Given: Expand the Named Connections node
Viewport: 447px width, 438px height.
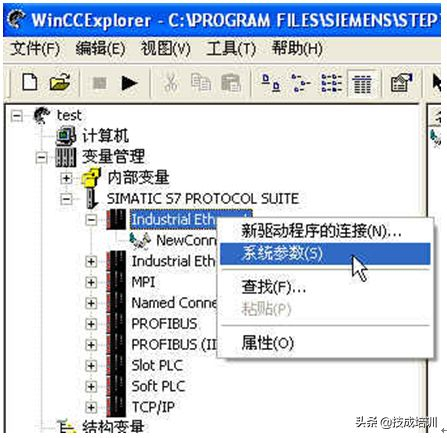Looking at the screenshot, I should click(x=91, y=303).
